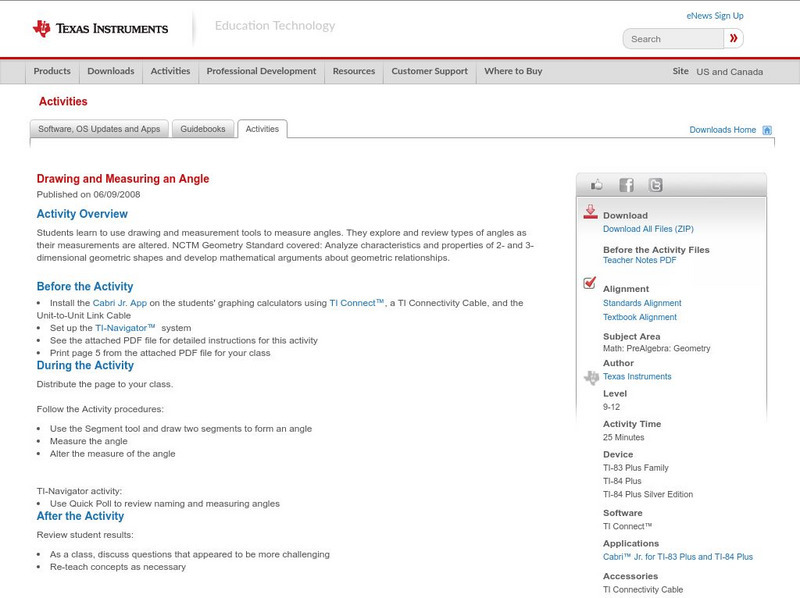
Task: Click the Math: PreAlgebra: Geometry subject text
Action: 657,348
